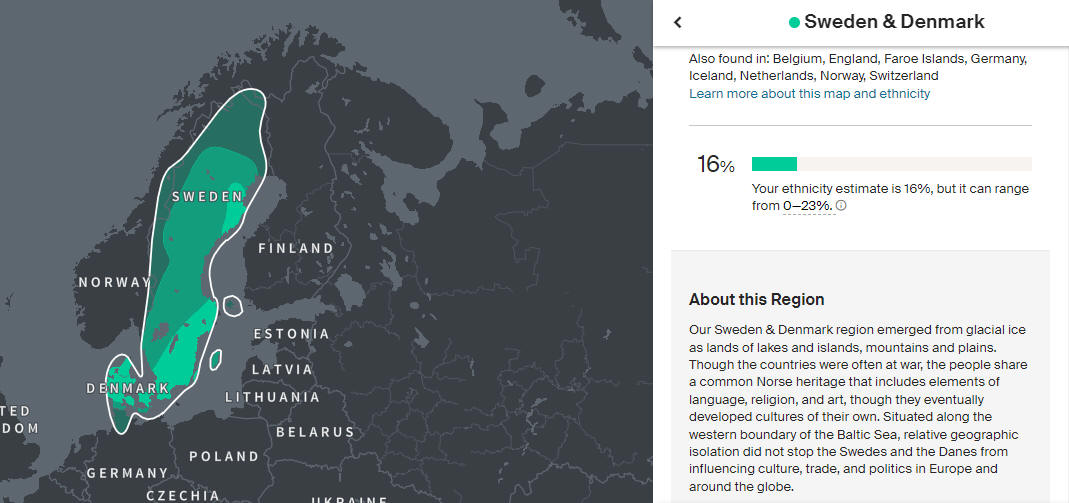
Task: Click the POLAND map label
Action: pos(224,456)
